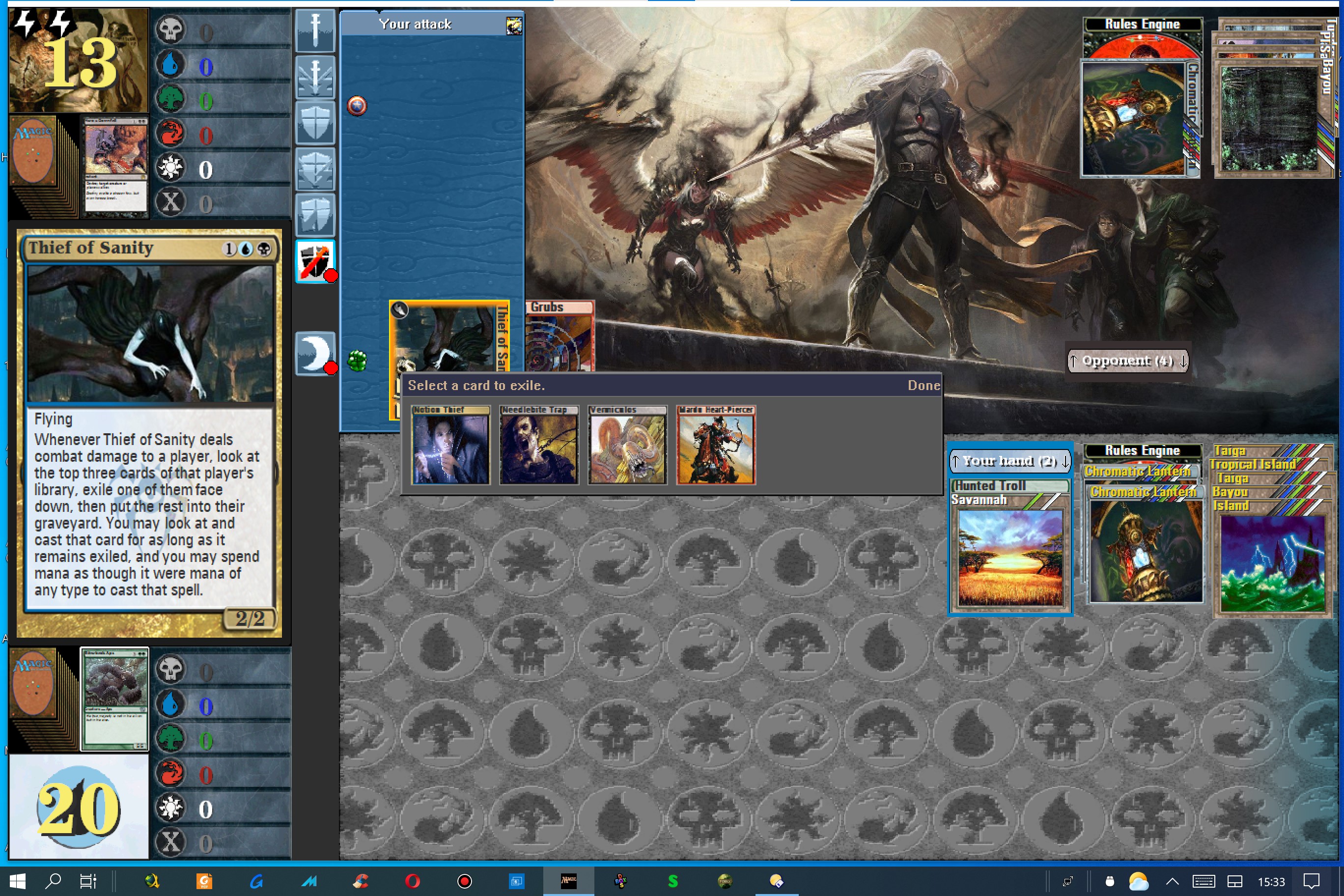Click opponent's green tree mana icon
Viewport: 1344px width, 896px height.
(x=170, y=98)
